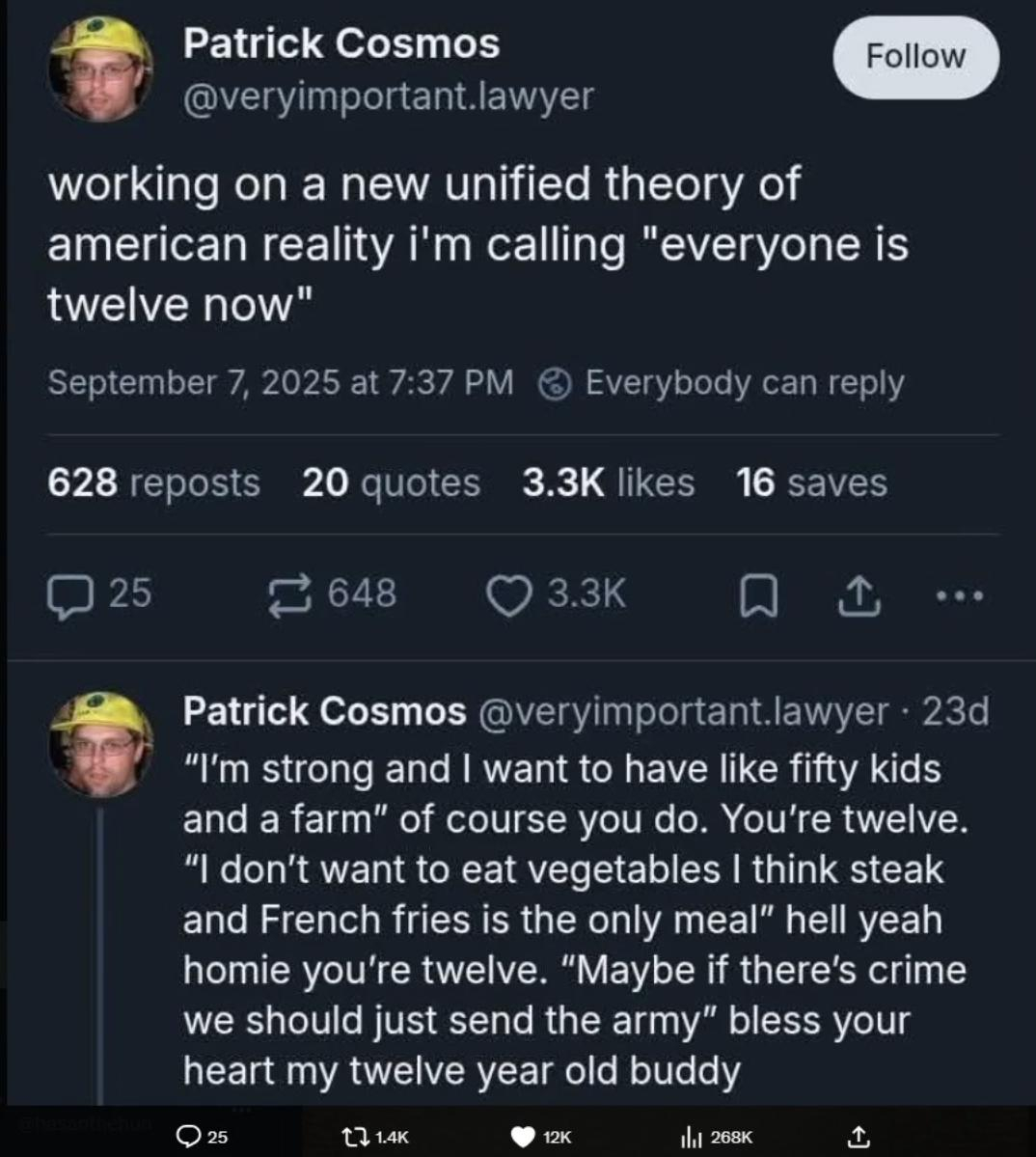Share the post using the upload-arrow icon beside the bookmark

pyautogui.click(x=858, y=596)
